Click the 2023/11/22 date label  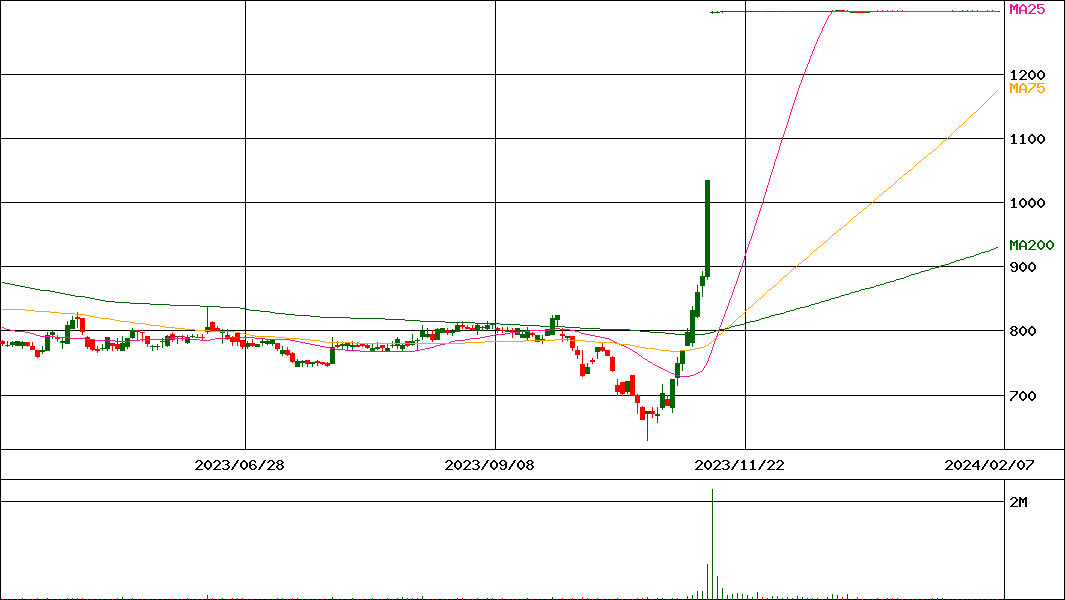coord(739,465)
